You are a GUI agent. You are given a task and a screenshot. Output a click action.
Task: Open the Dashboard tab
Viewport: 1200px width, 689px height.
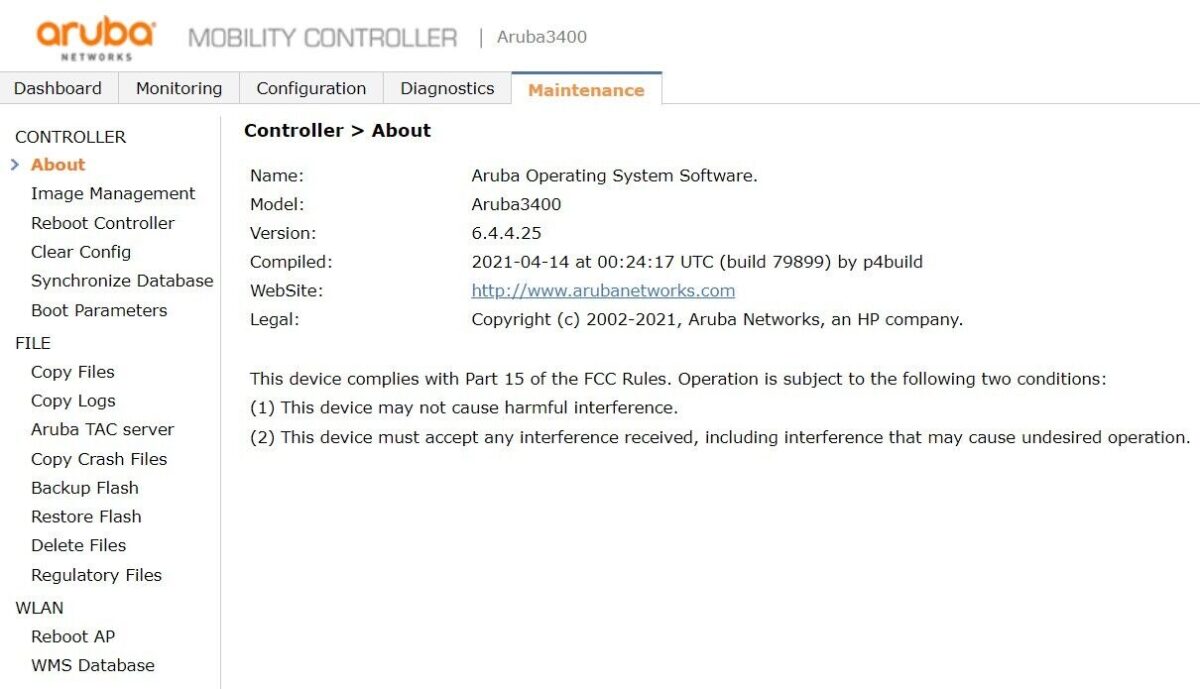pyautogui.click(x=58, y=88)
